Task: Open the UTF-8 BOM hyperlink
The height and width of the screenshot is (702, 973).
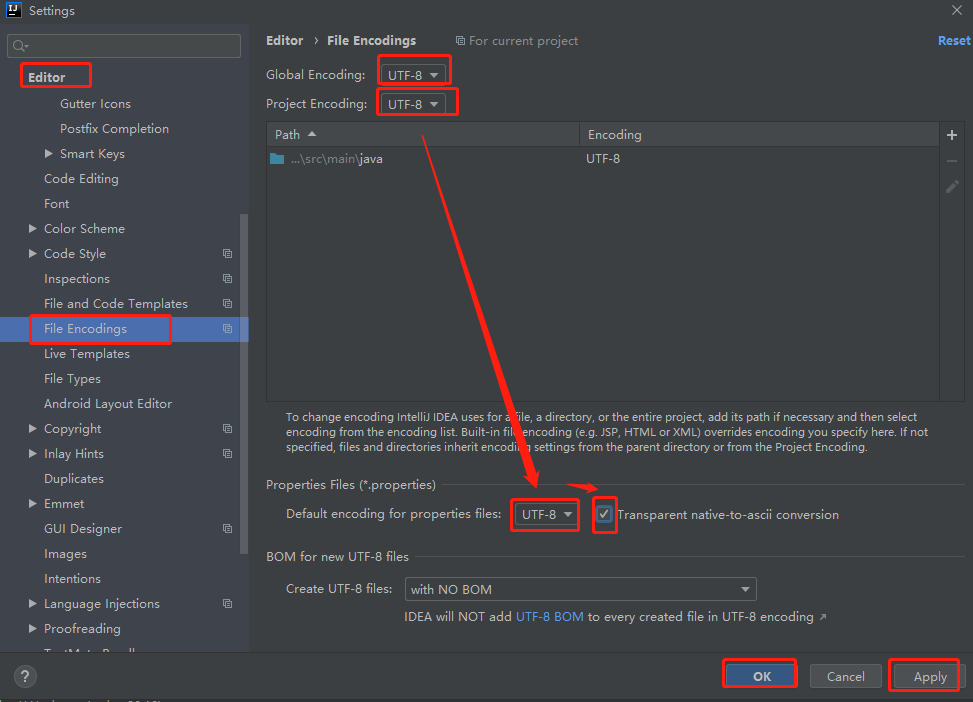Action: point(550,617)
